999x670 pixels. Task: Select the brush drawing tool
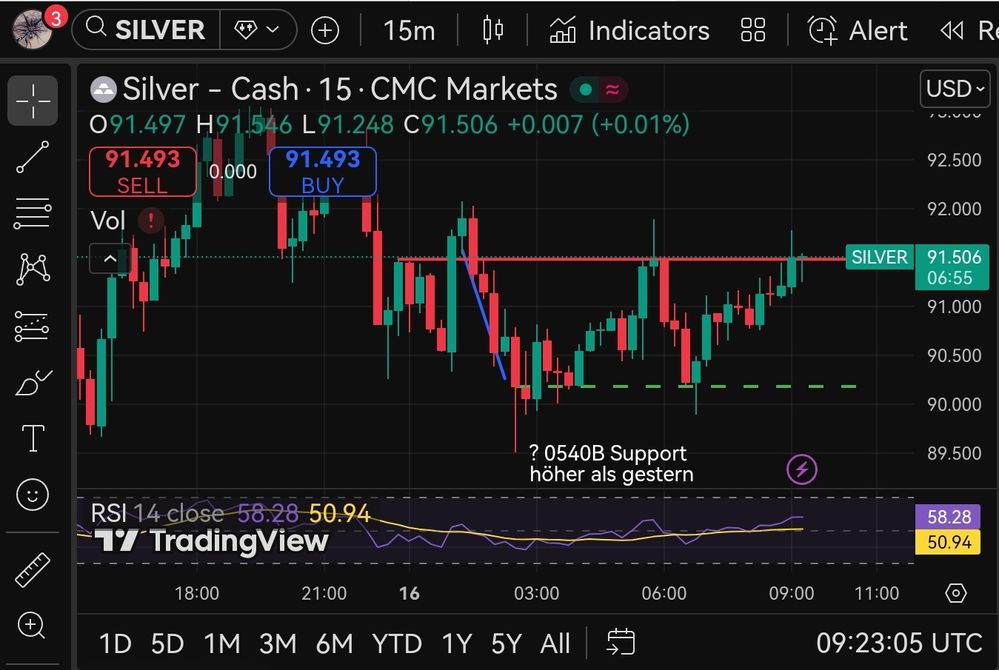tap(32, 382)
